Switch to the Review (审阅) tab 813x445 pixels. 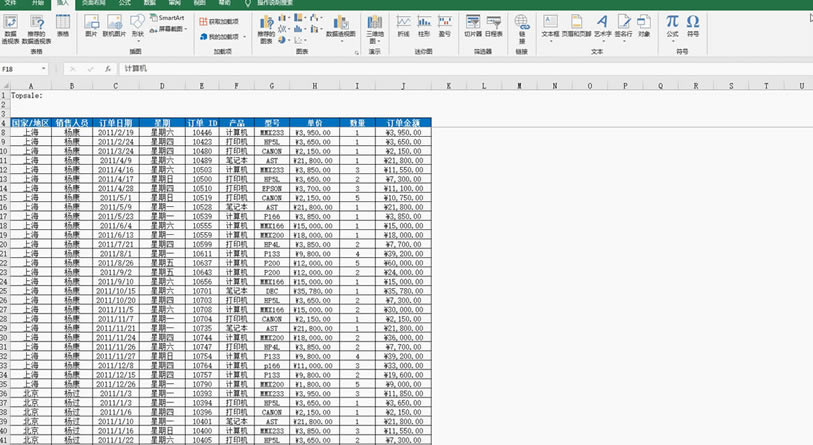[x=174, y=3]
